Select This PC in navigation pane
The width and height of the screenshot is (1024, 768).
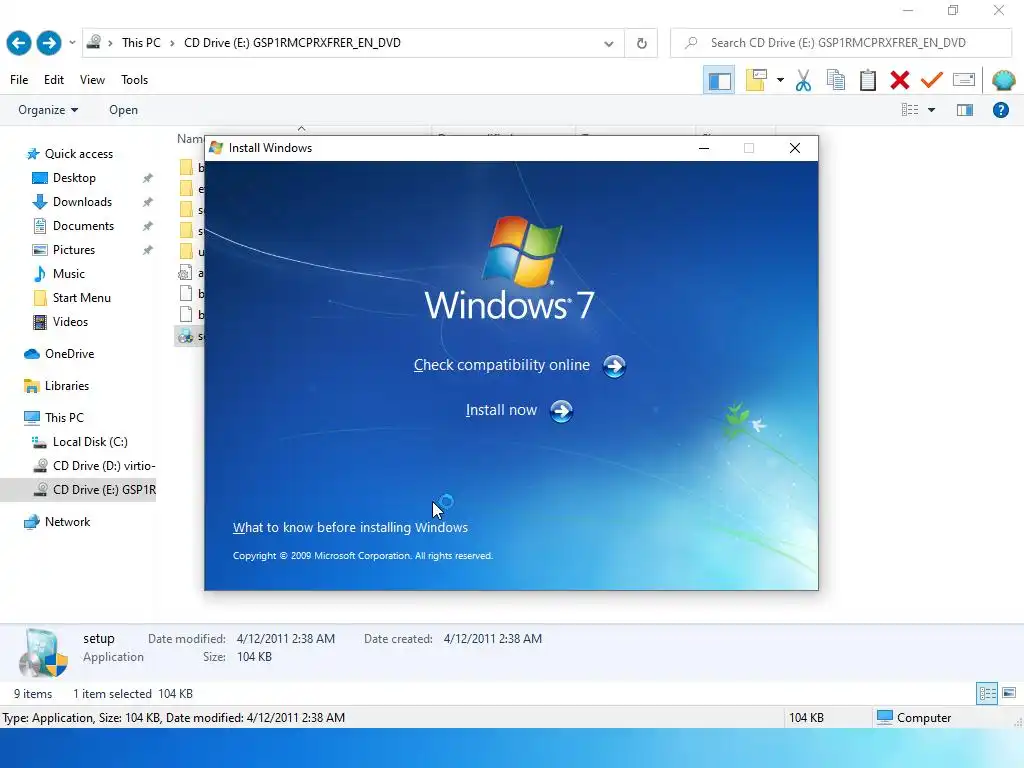coord(64,418)
